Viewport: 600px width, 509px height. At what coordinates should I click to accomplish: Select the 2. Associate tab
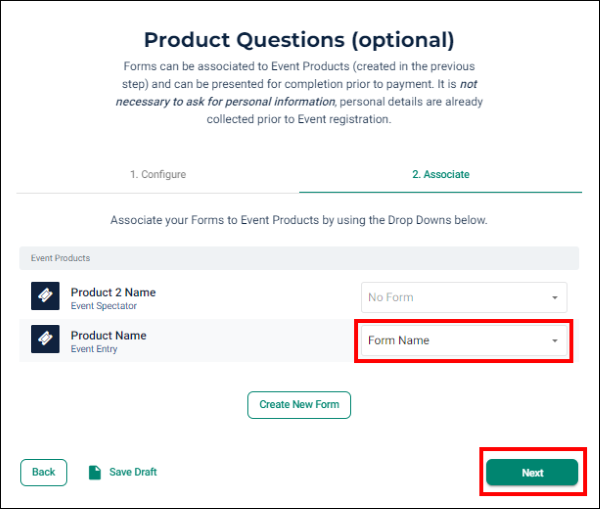tap(440, 175)
